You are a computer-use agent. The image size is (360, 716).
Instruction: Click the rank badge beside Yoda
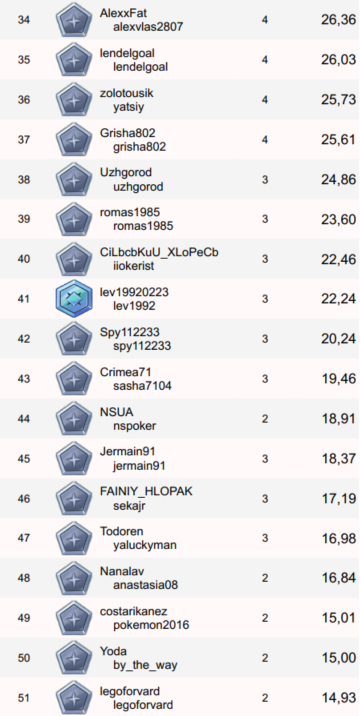(74, 658)
